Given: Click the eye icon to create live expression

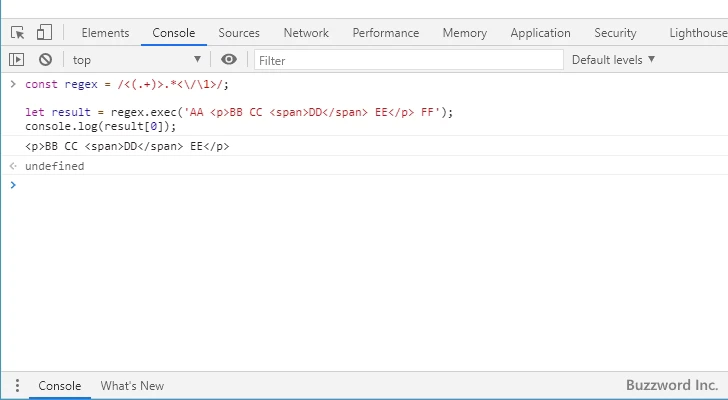Looking at the screenshot, I should [x=229, y=60].
